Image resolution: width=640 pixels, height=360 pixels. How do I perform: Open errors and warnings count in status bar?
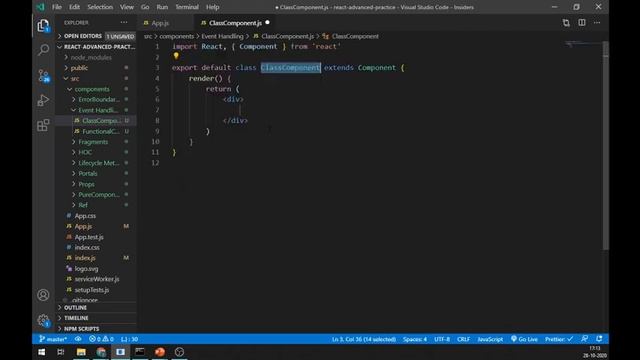tap(101, 339)
